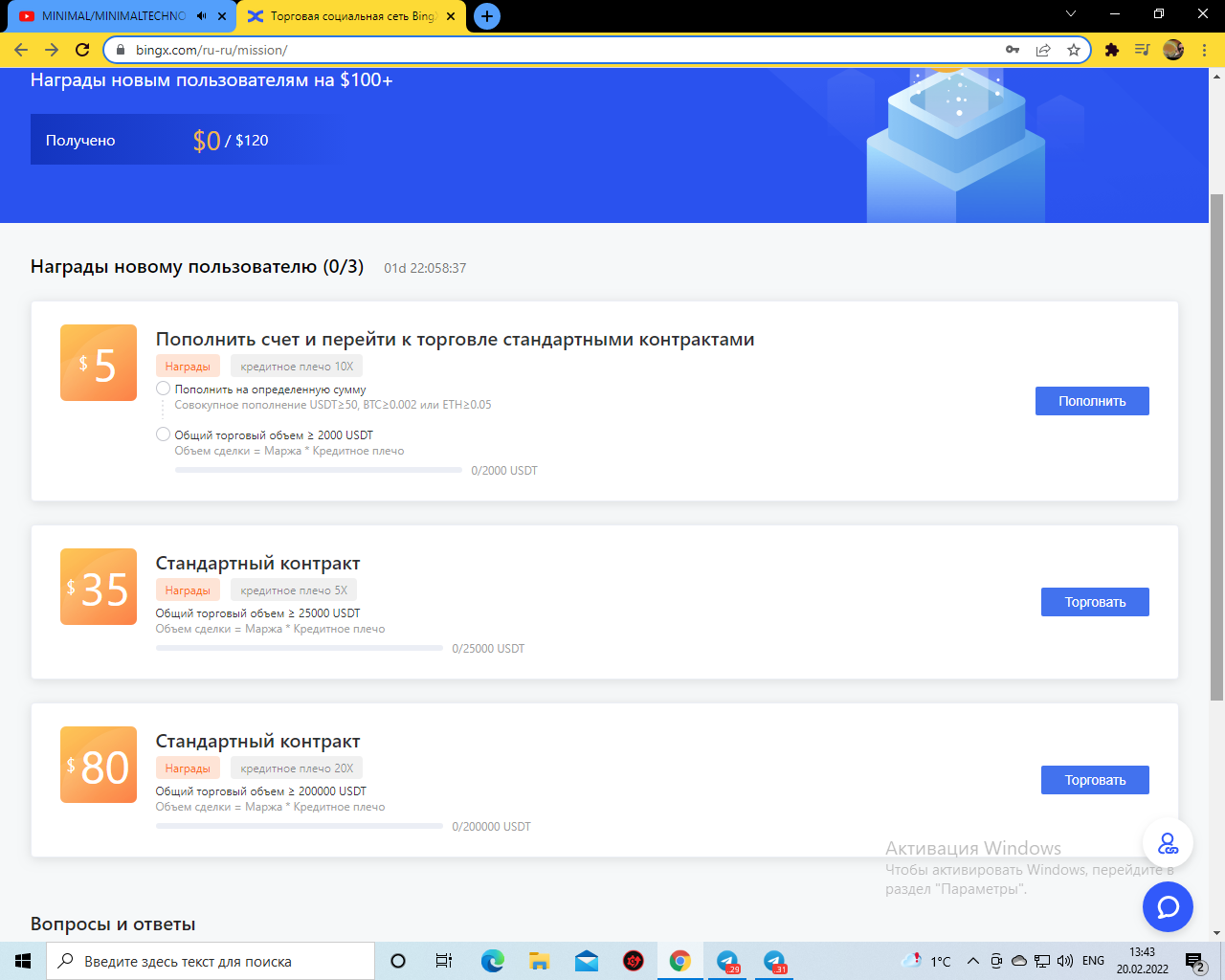
Task: Open the red round taskbar app
Action: tap(633, 961)
